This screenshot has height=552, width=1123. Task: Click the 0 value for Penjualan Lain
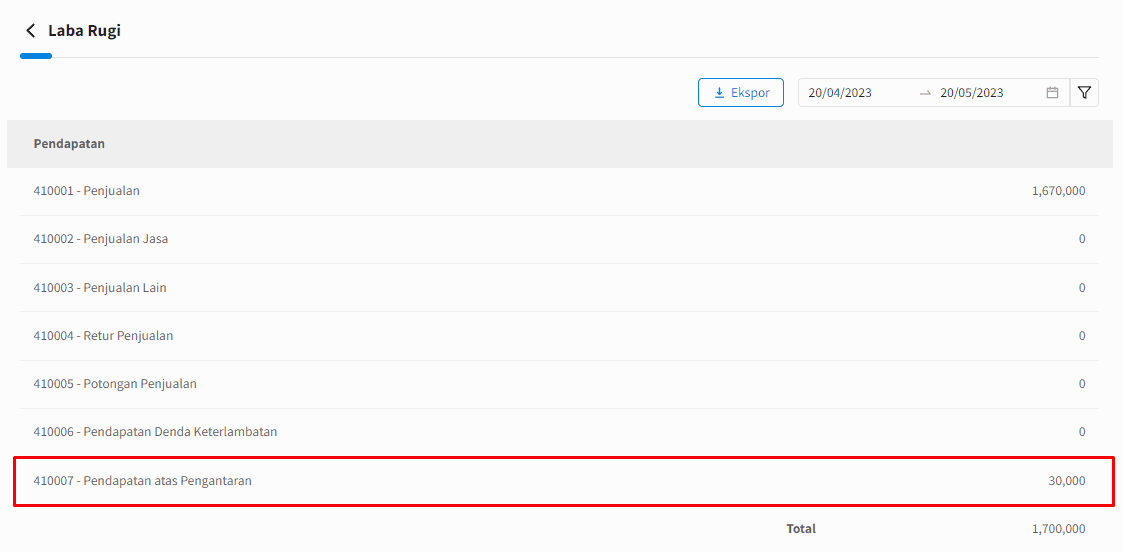click(x=1082, y=287)
